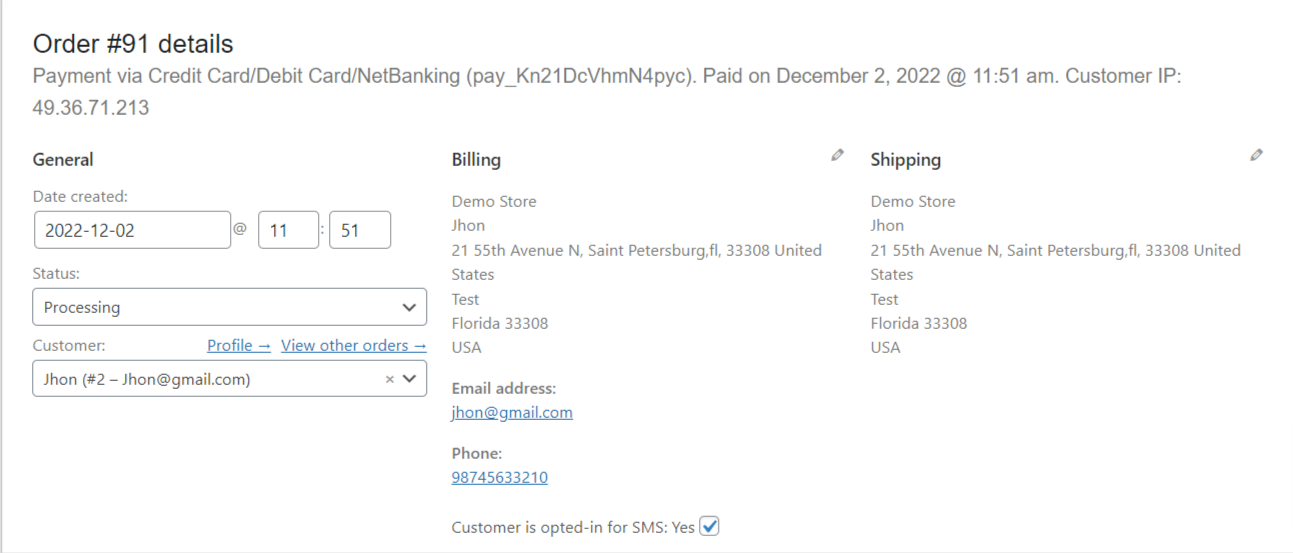
Task: Click the billing street address text
Action: pos(636,250)
